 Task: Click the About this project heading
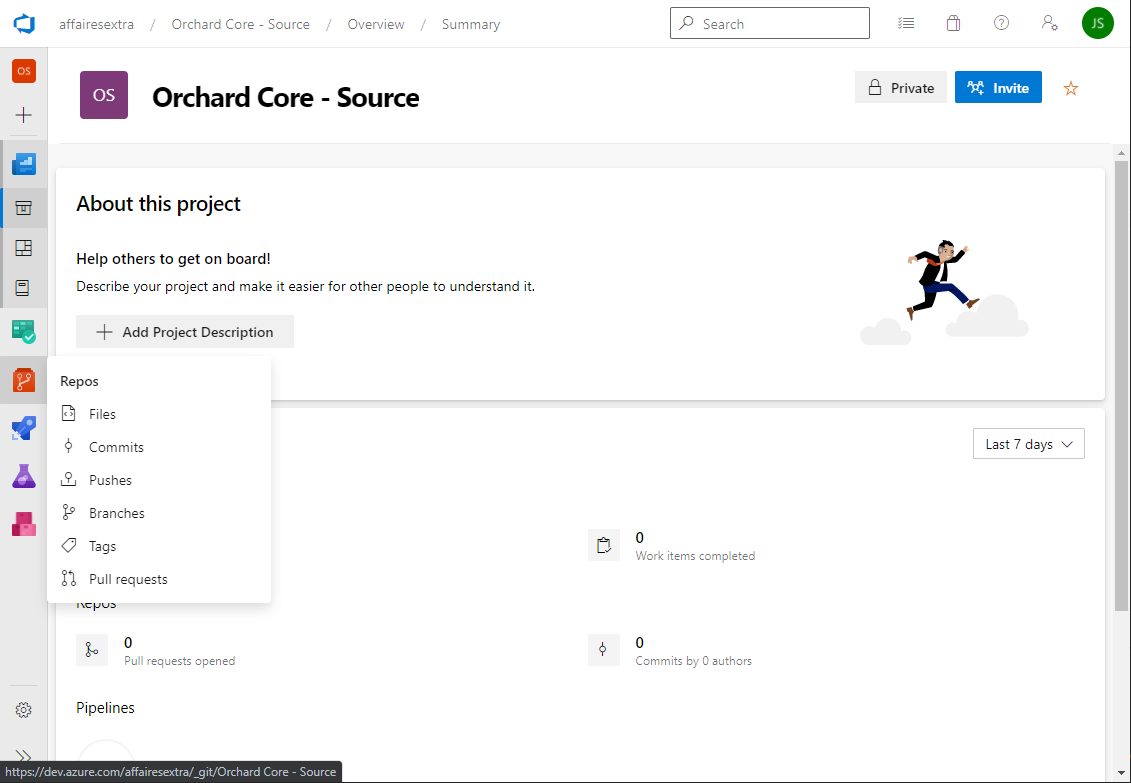159,204
